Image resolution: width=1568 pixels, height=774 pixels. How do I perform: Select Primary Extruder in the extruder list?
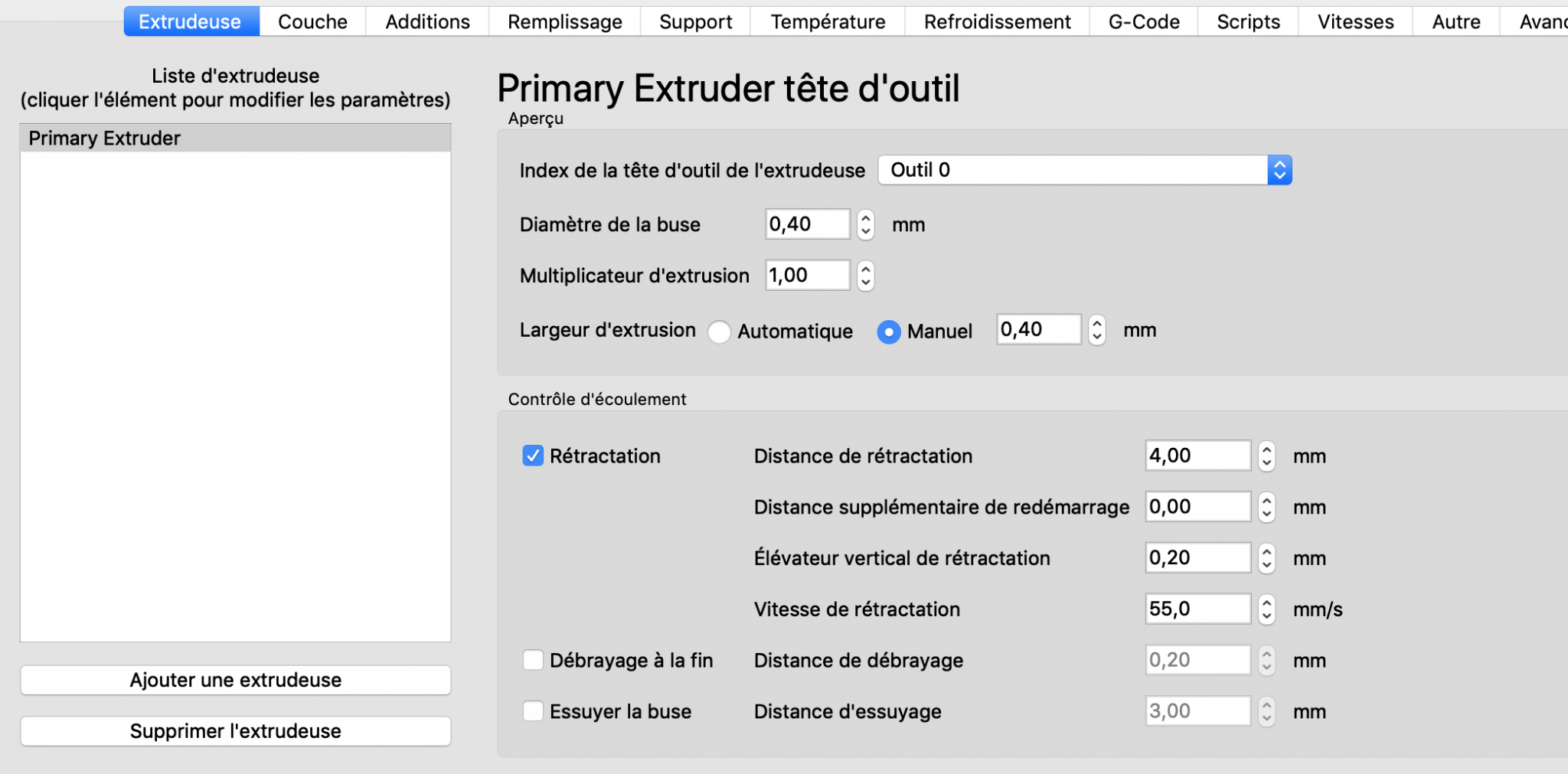click(x=236, y=139)
